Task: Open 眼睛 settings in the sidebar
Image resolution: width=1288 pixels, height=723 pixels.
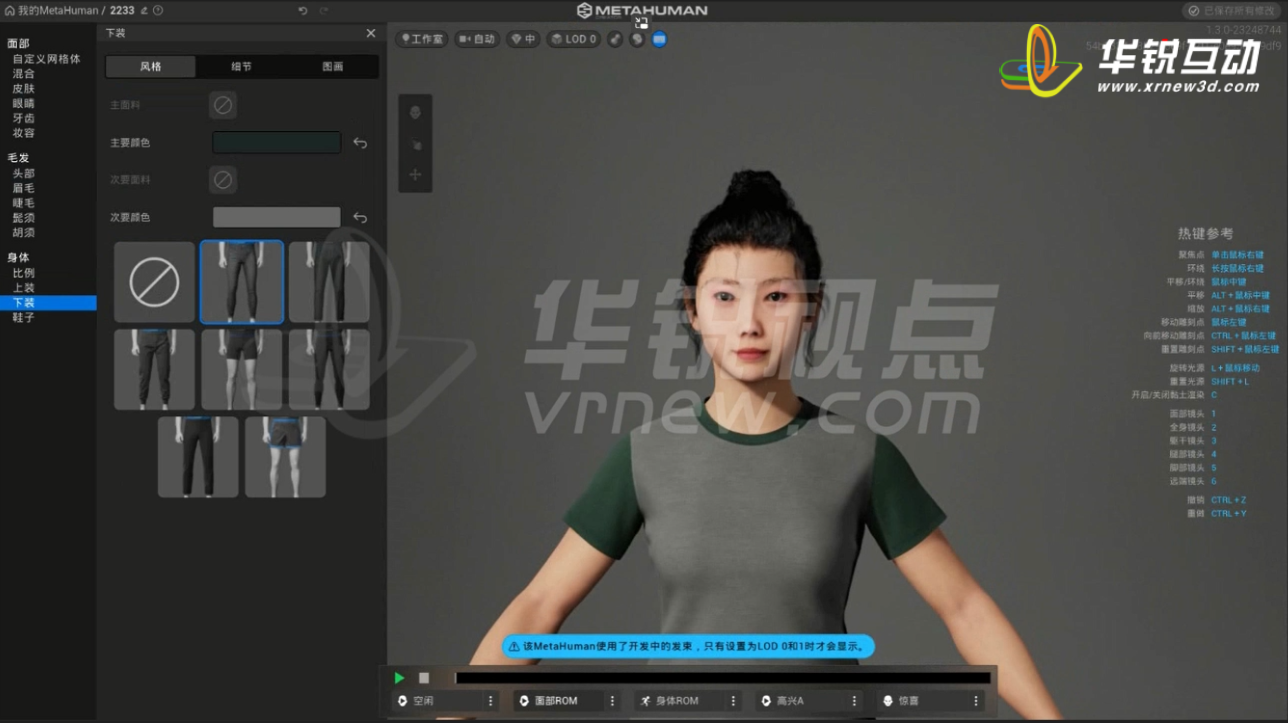Action: click(24, 103)
